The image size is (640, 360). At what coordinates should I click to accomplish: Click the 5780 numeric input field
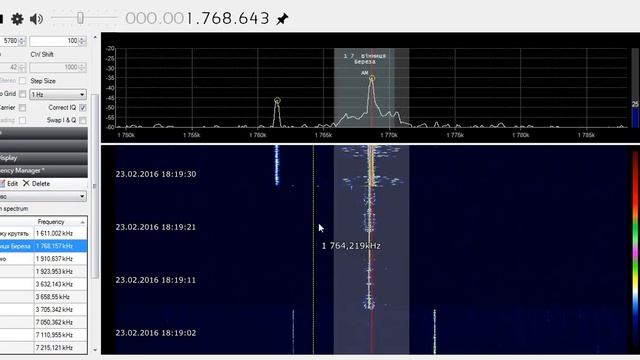pyautogui.click(x=9, y=41)
